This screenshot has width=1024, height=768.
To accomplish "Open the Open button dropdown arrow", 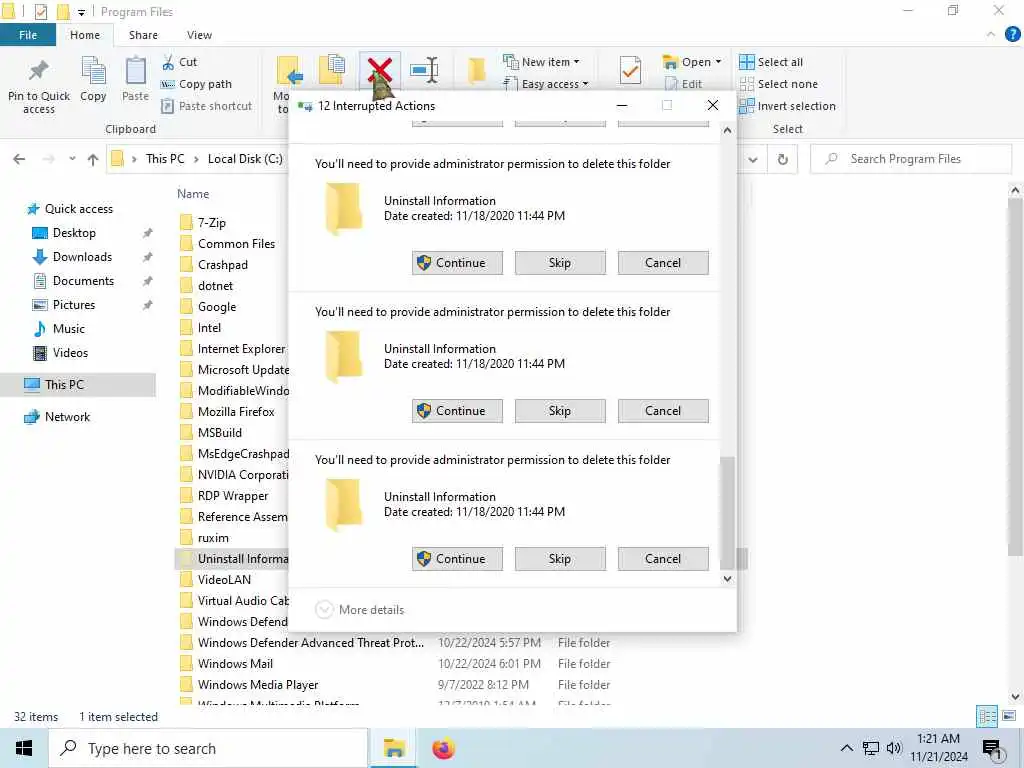I will click(718, 62).
